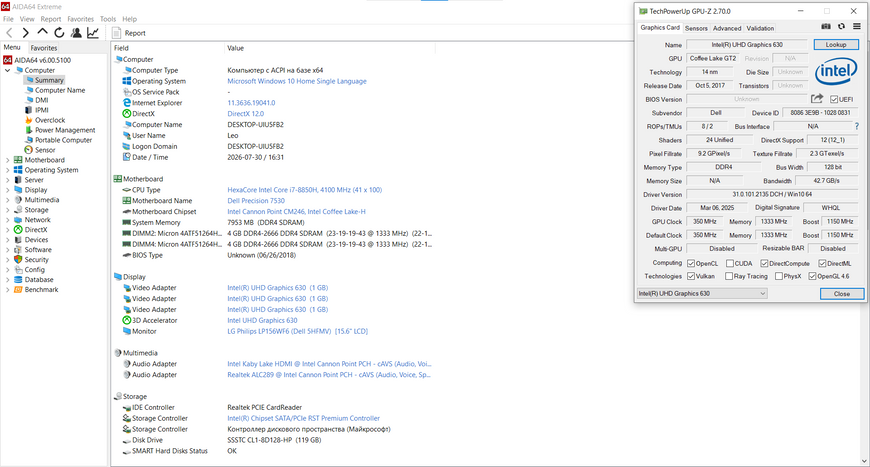Go forward with AIDA64 toolbar forward arrow
The width and height of the screenshot is (870, 467).
(x=26, y=33)
